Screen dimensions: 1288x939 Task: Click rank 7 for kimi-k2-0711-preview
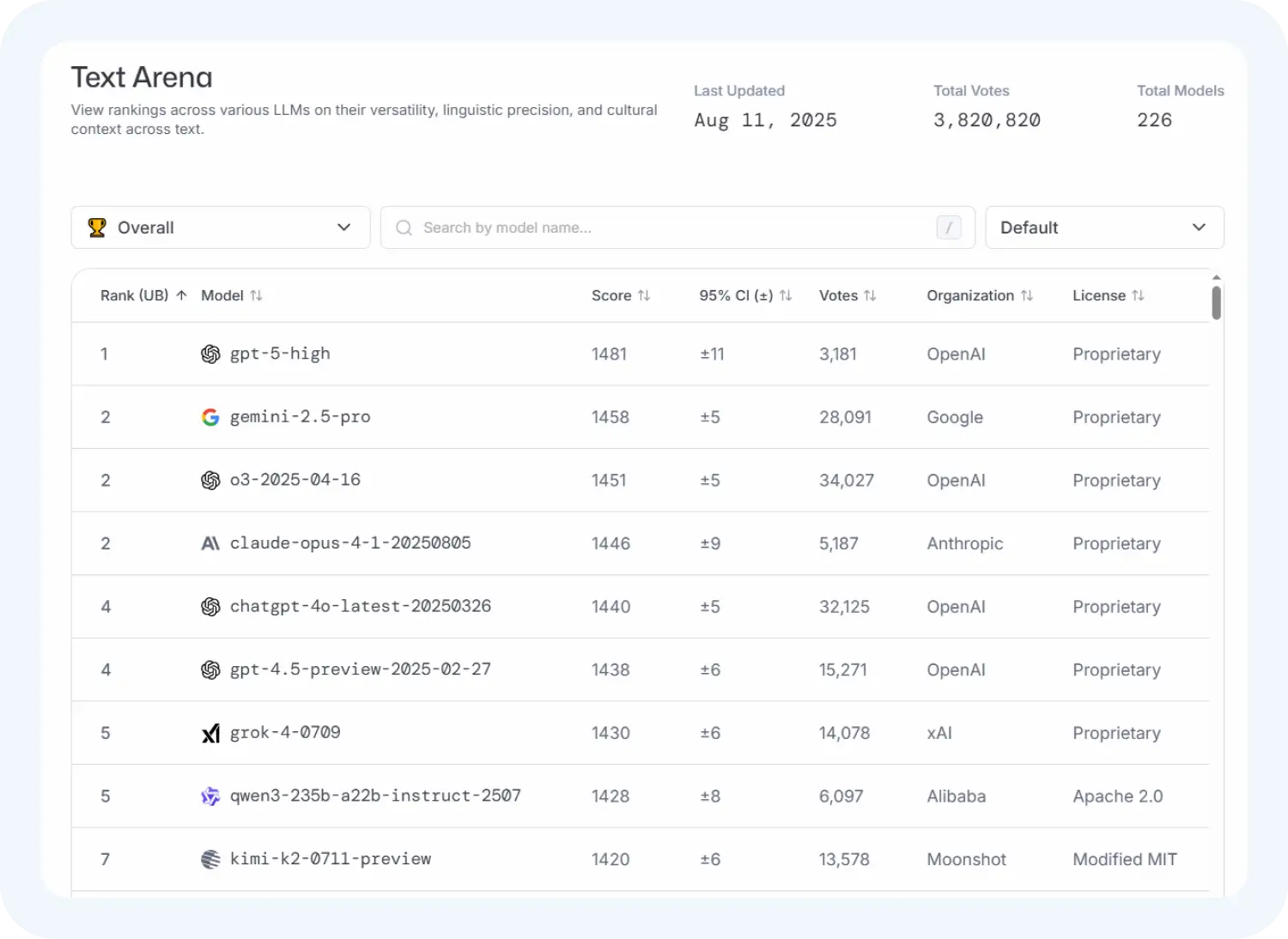pyautogui.click(x=106, y=859)
